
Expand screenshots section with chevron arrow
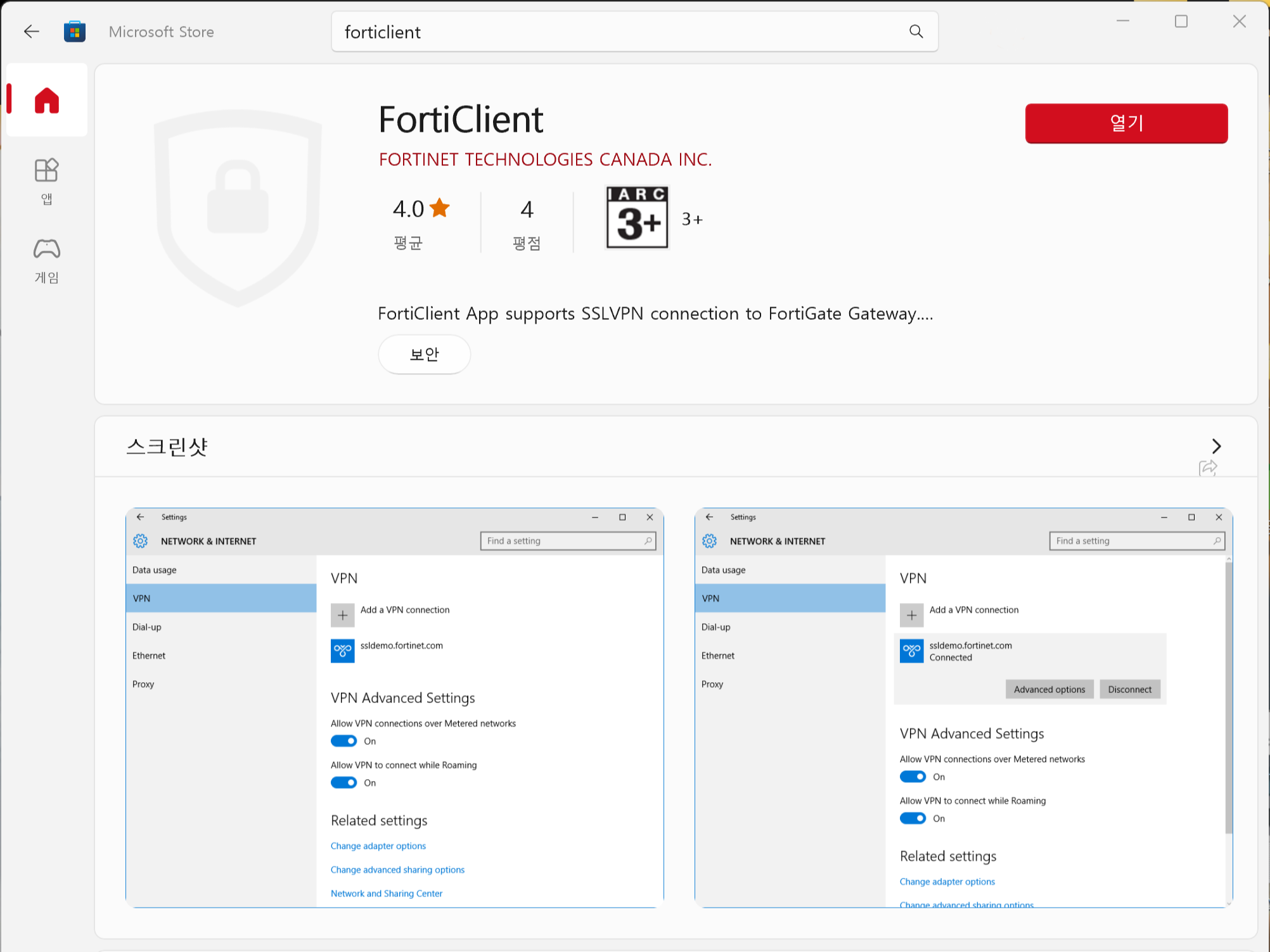(1215, 446)
